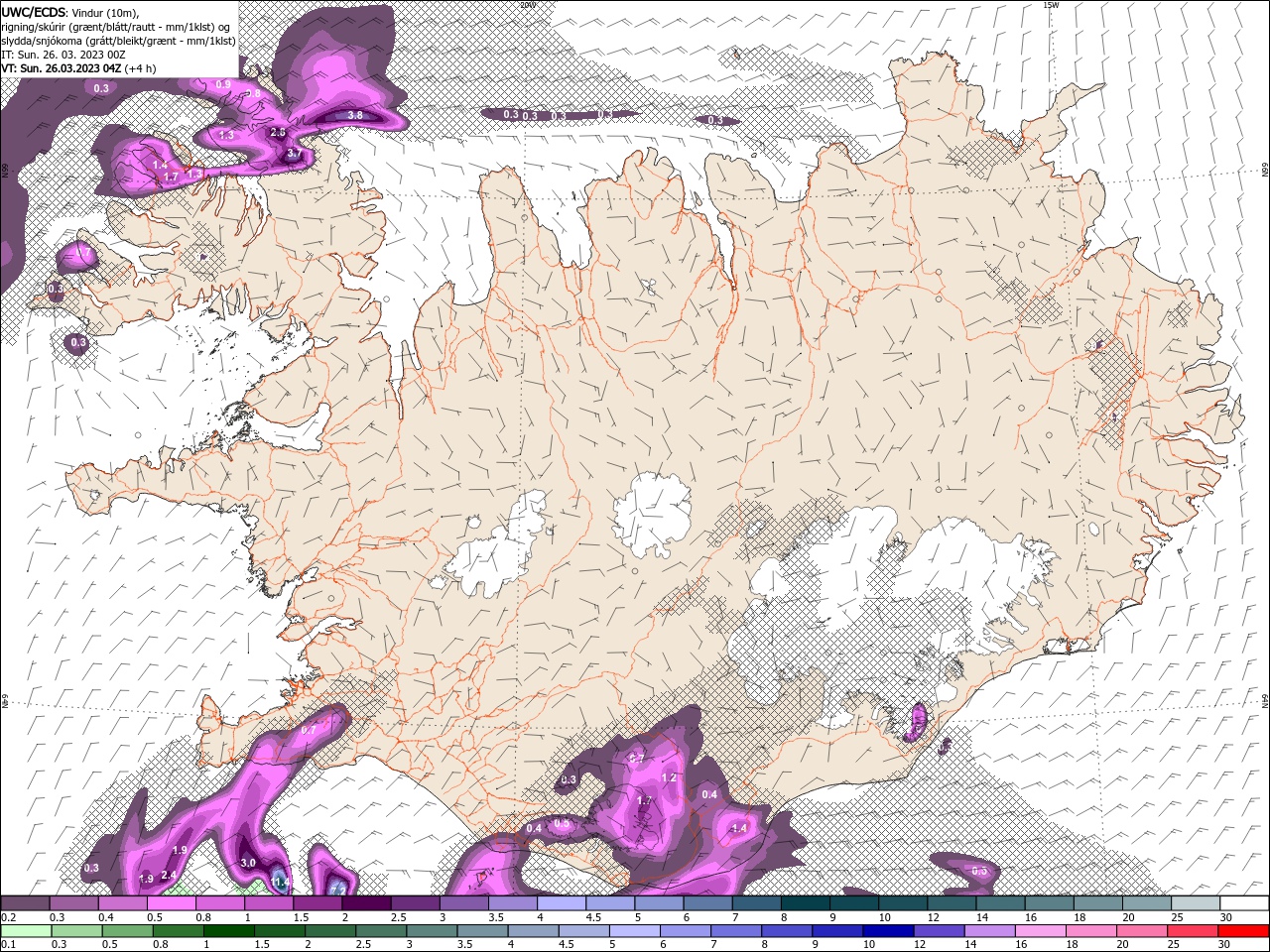Click the 30 label on the snow scale
The height and width of the screenshot is (952, 1270).
tap(1226, 917)
